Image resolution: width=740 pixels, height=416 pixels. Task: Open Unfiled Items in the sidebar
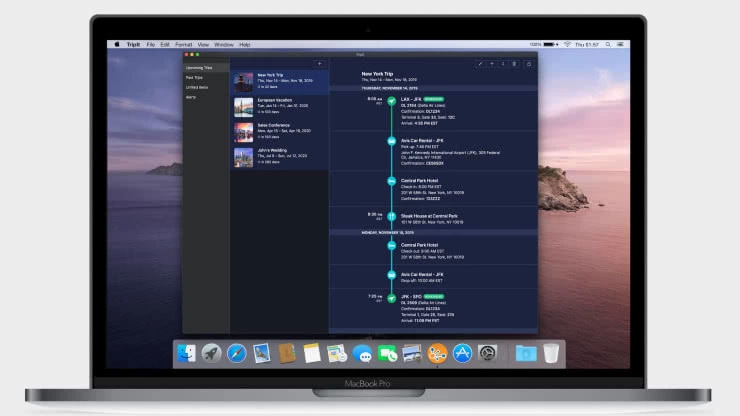197,87
